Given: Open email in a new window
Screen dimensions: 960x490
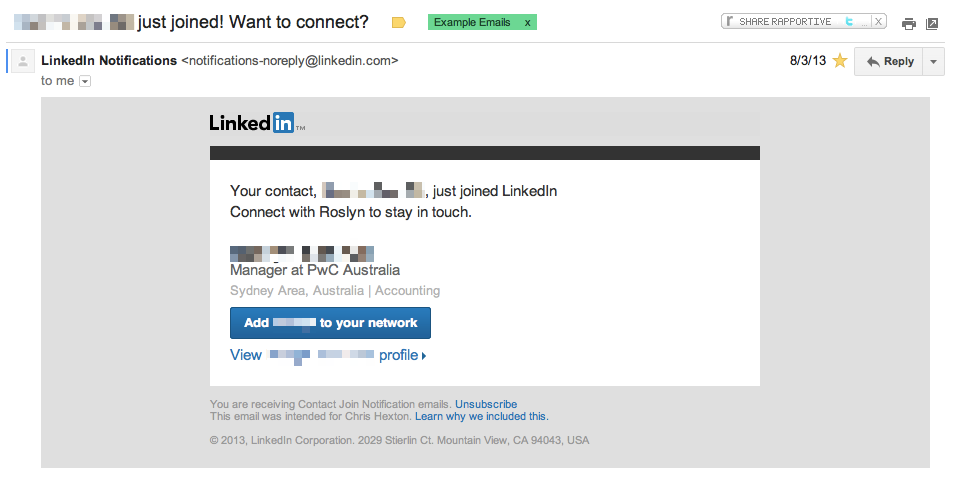Looking at the screenshot, I should tap(932, 24).
